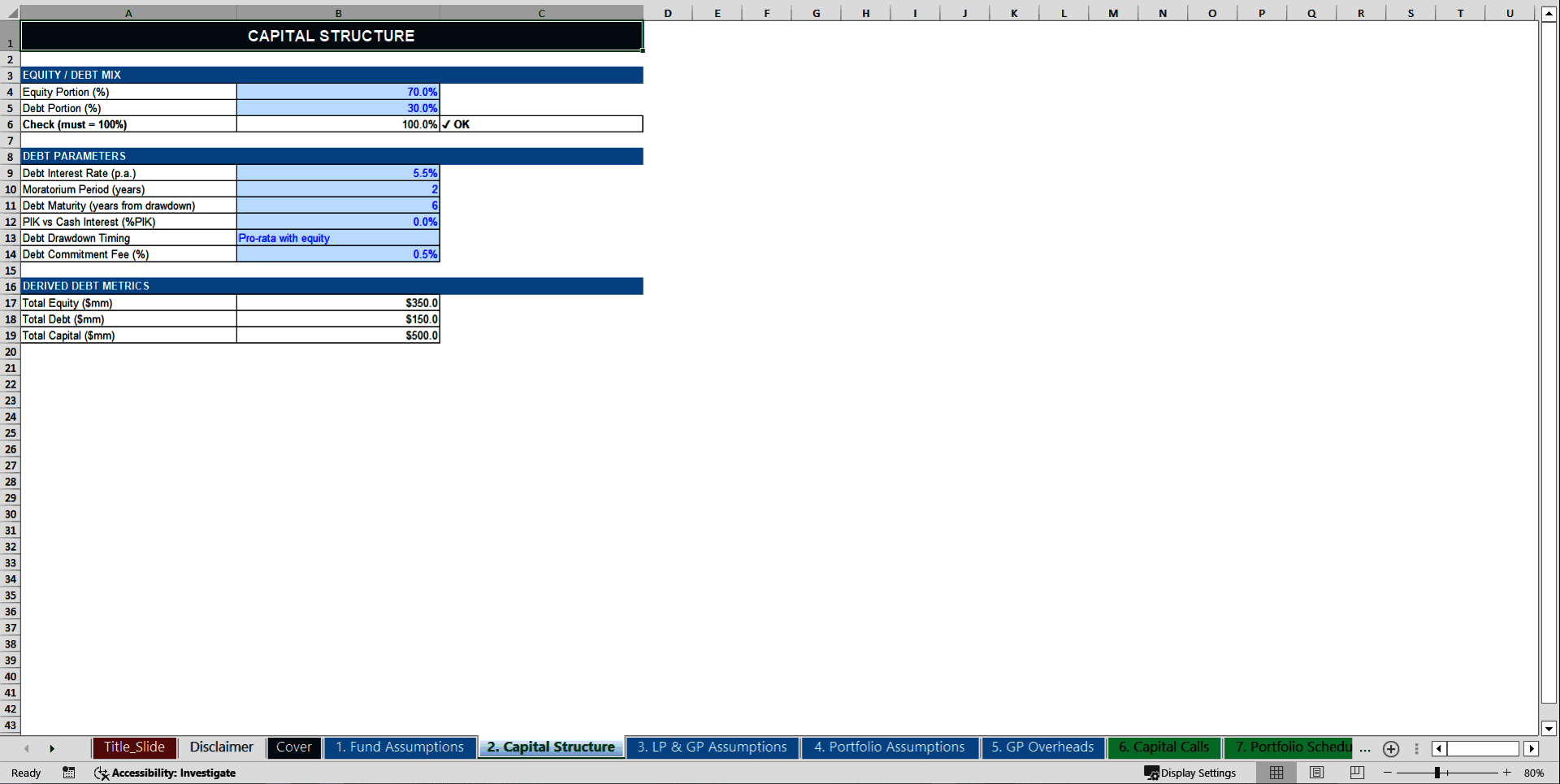Click the sheet navigation right arrow
The image size is (1560, 784).
click(53, 748)
